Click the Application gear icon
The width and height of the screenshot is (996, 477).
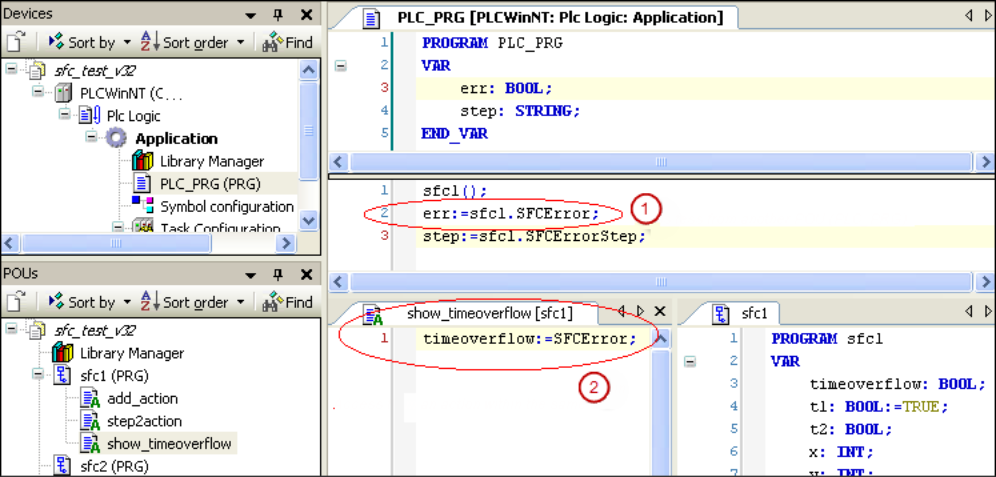[117, 138]
